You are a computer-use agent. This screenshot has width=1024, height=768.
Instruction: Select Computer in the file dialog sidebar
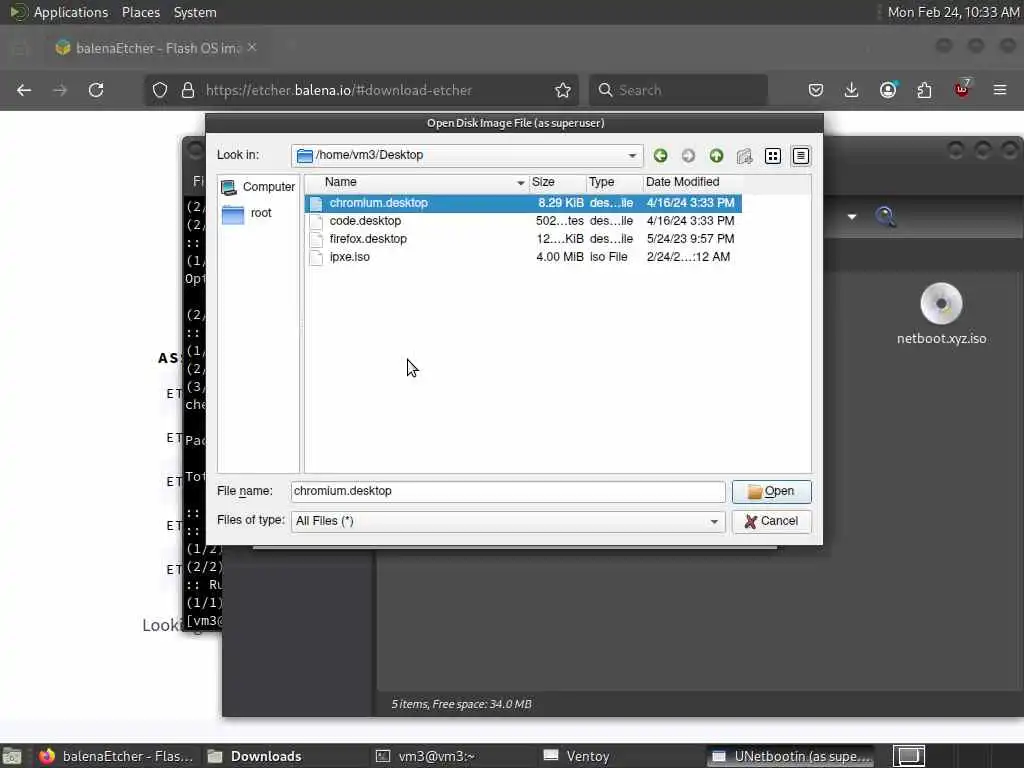(259, 187)
